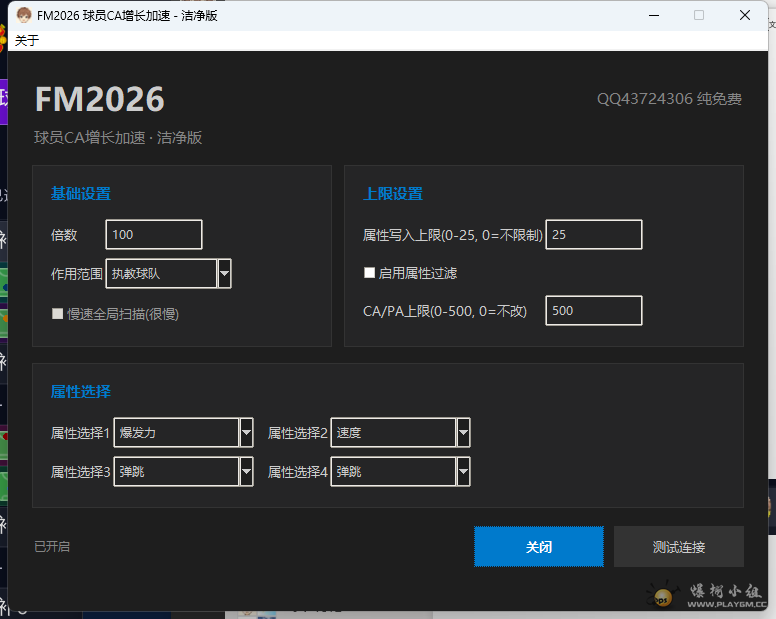Select the 执教球队 combo box
The width and height of the screenshot is (776, 619).
(x=160, y=273)
